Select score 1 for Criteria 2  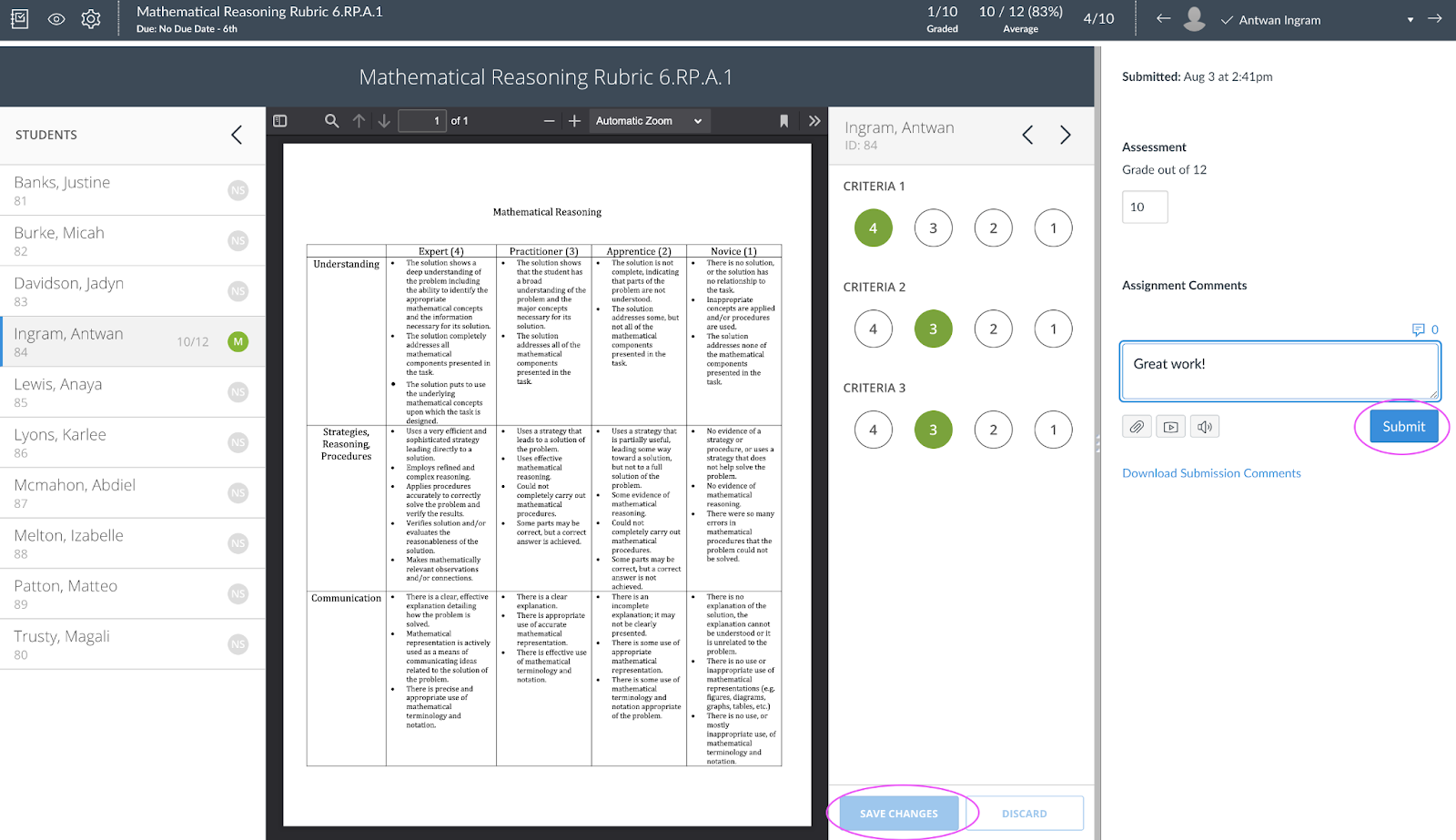(1053, 329)
